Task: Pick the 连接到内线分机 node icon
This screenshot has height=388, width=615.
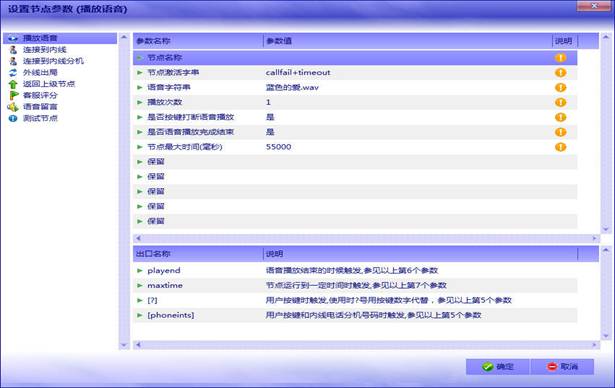Action: tap(13, 61)
